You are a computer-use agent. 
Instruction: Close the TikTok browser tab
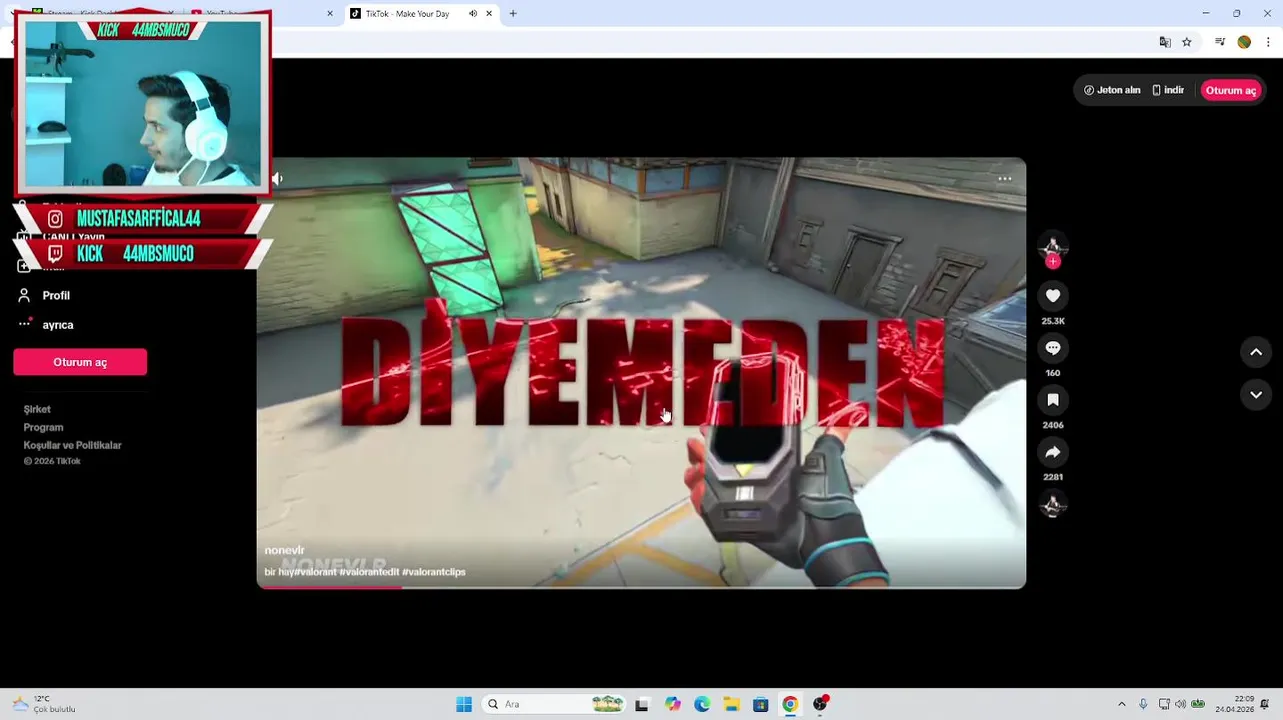[489, 14]
